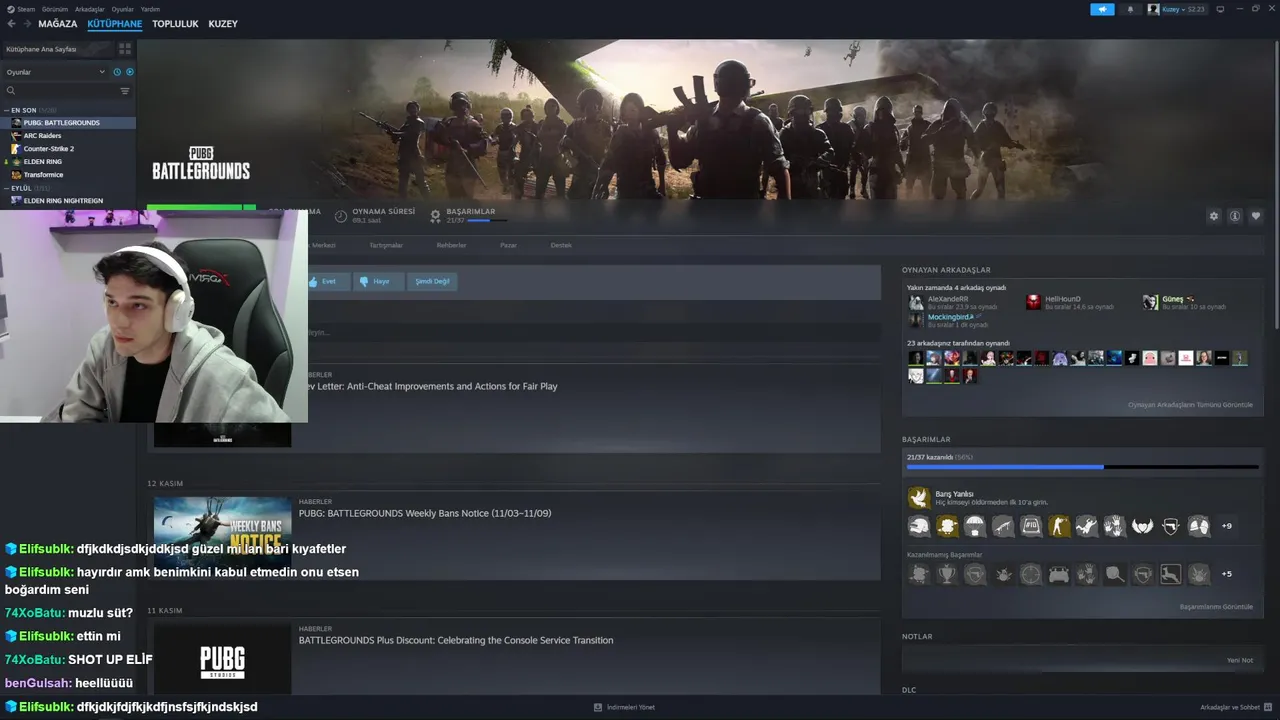The image size is (1280, 720).
Task: Open İndirmeleri Yönet downloads manager
Action: (625, 707)
